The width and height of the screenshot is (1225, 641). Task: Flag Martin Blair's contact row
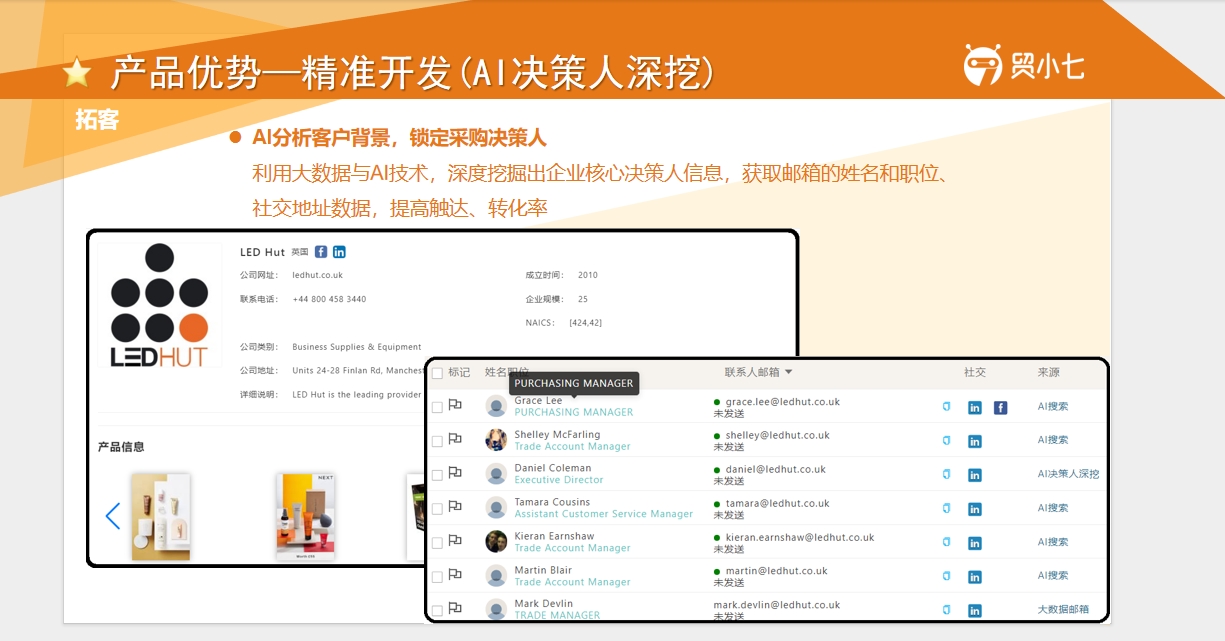coord(455,576)
